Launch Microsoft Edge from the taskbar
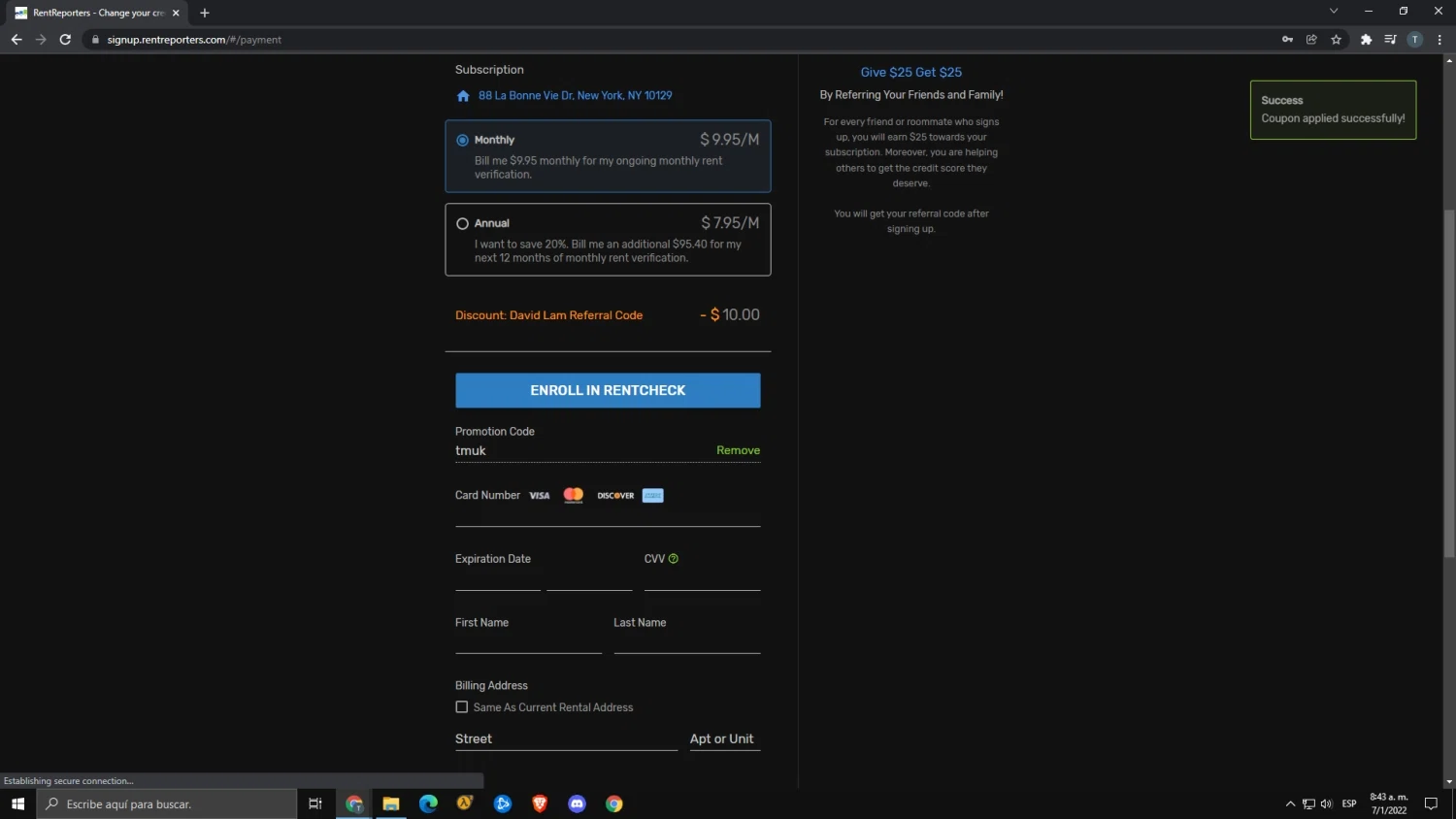Screen dimensions: 1456x819 [x=428, y=803]
